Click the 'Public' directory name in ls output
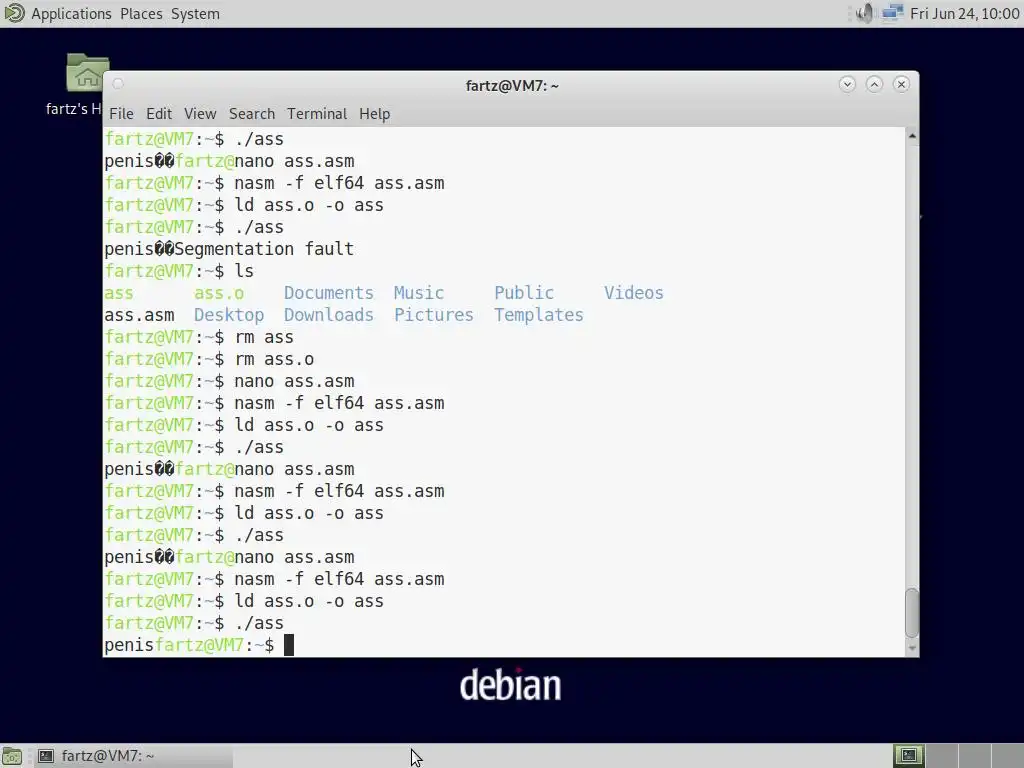The width and height of the screenshot is (1024, 768). click(x=524, y=293)
